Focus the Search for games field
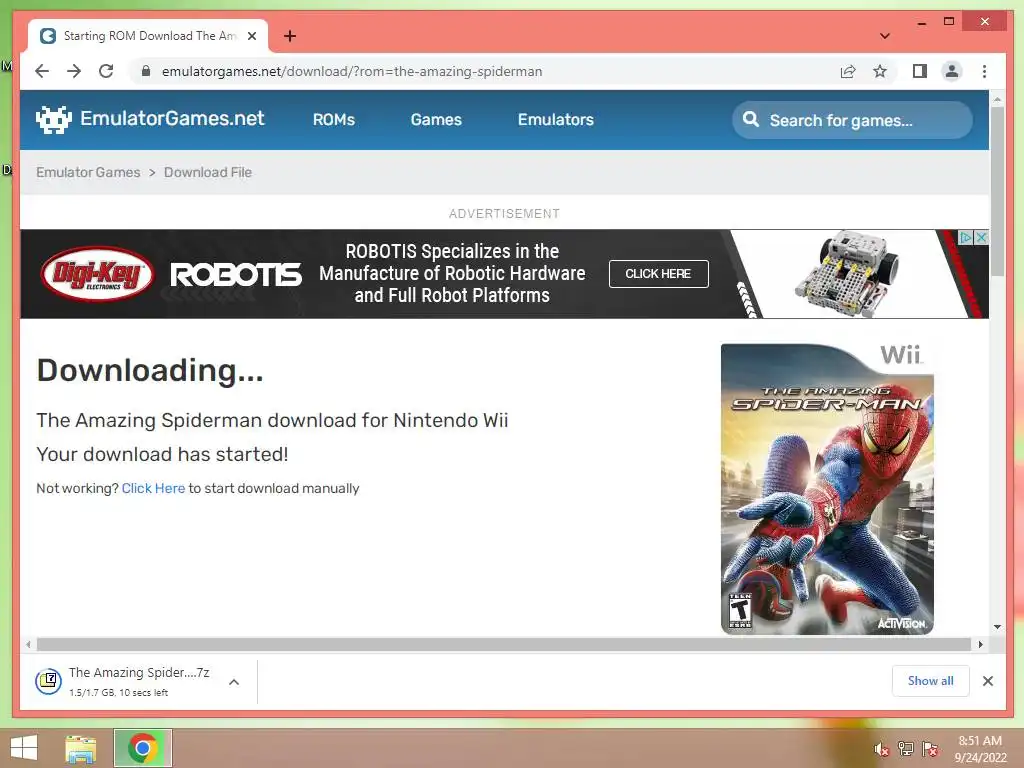This screenshot has height=768, width=1024. (852, 120)
